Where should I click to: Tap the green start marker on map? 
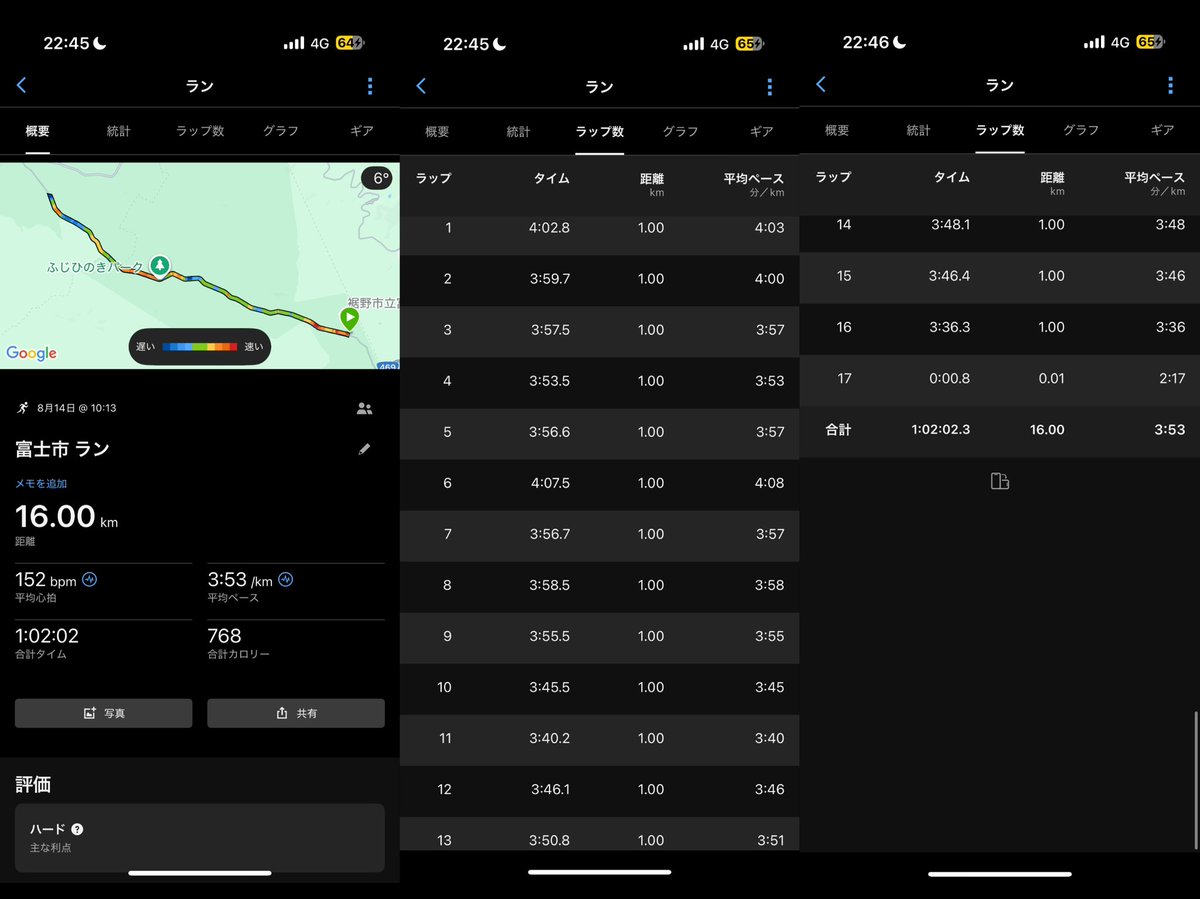coord(349,319)
